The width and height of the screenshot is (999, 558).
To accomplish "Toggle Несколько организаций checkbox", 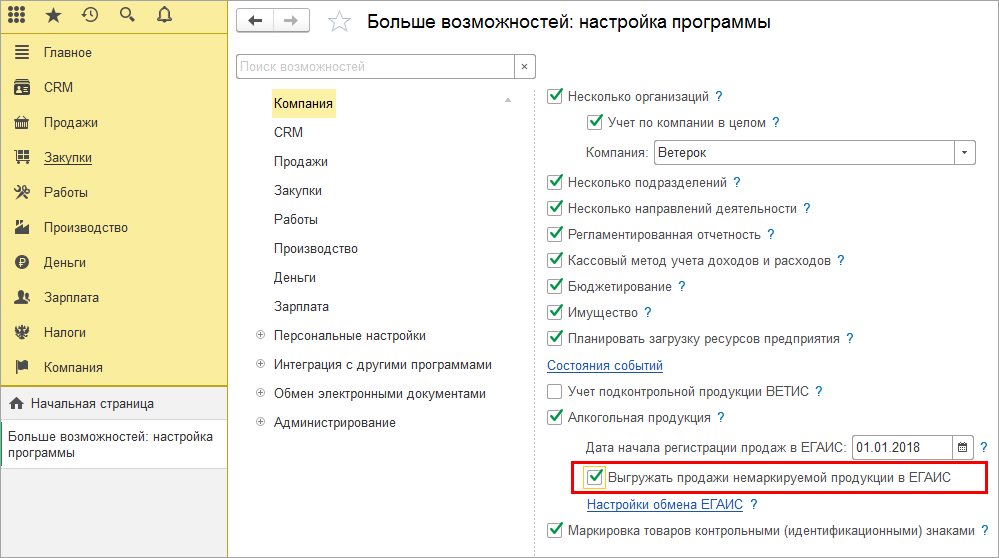I will pos(555,96).
